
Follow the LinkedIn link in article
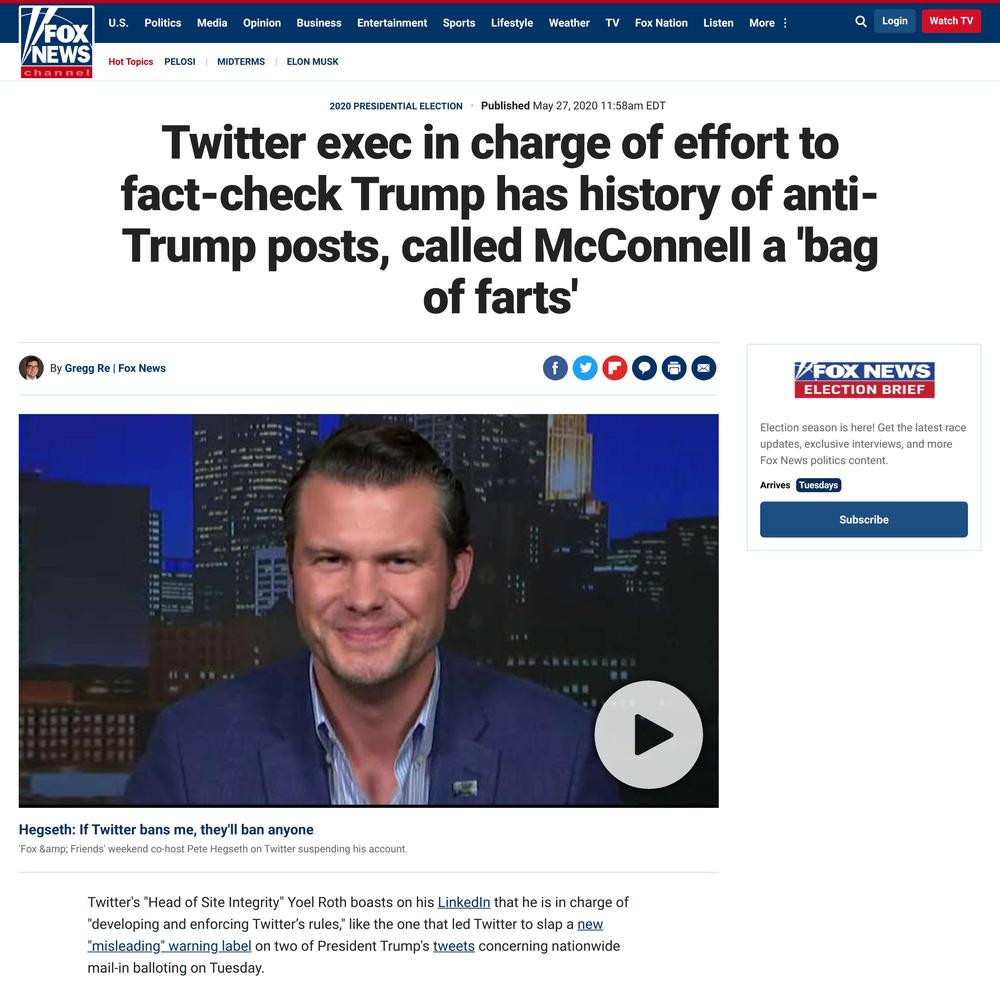tap(464, 902)
